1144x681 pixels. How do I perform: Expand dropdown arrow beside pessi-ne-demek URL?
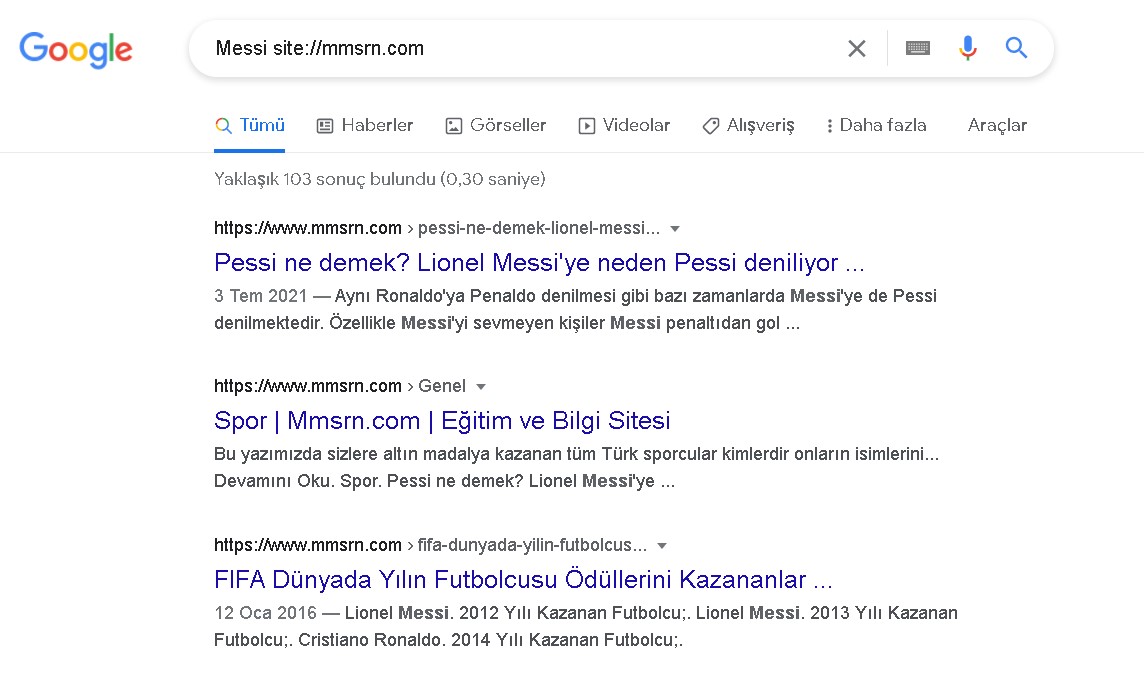click(x=675, y=229)
